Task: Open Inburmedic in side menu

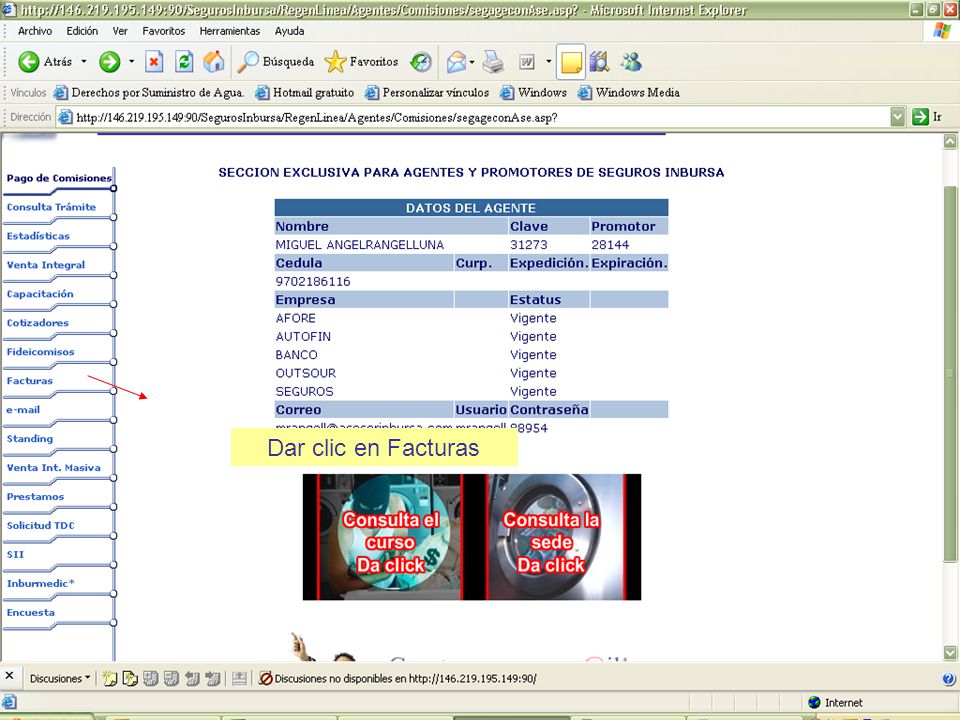Action: click(x=40, y=583)
